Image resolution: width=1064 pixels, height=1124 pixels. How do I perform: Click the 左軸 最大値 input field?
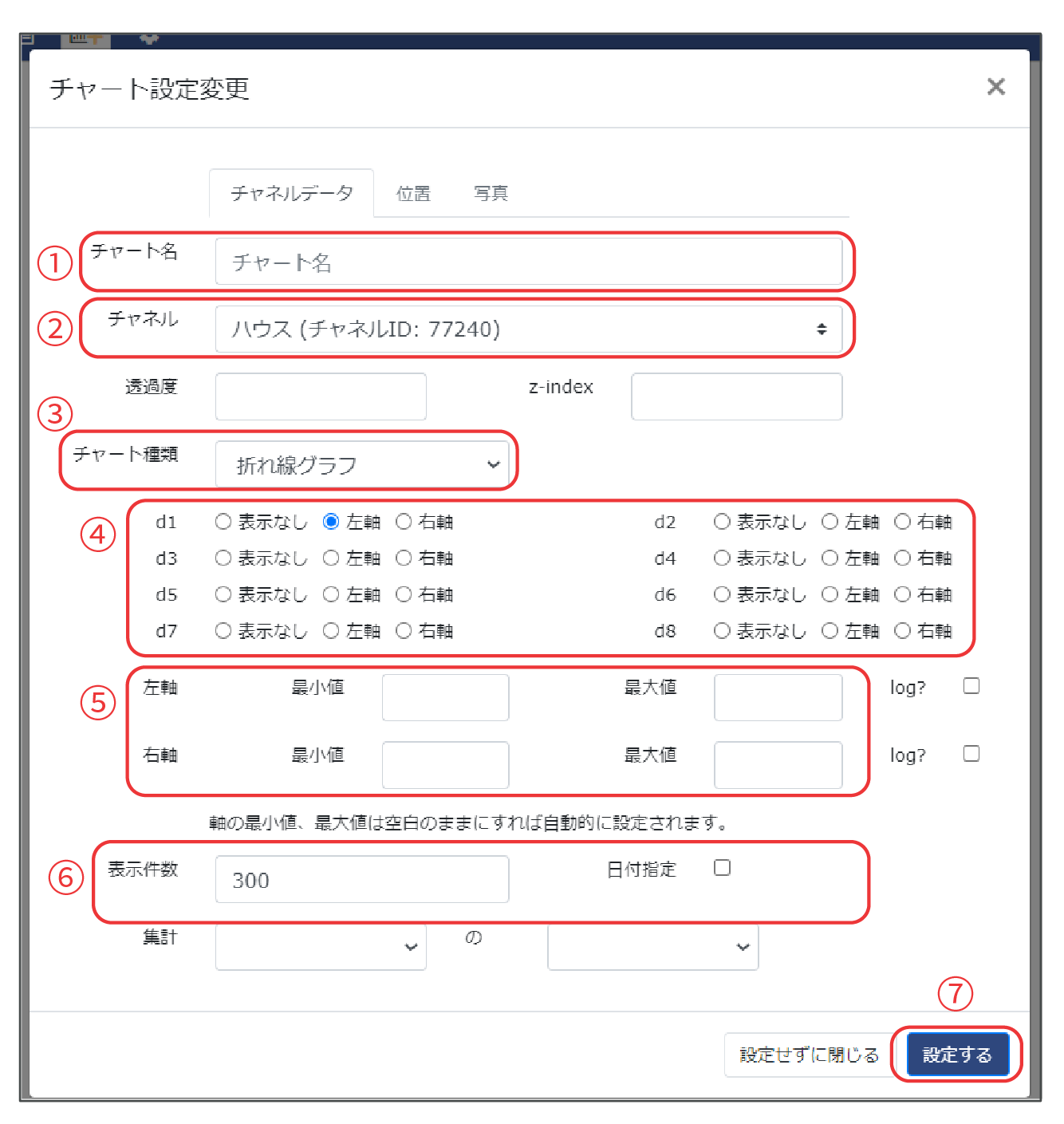[778, 697]
